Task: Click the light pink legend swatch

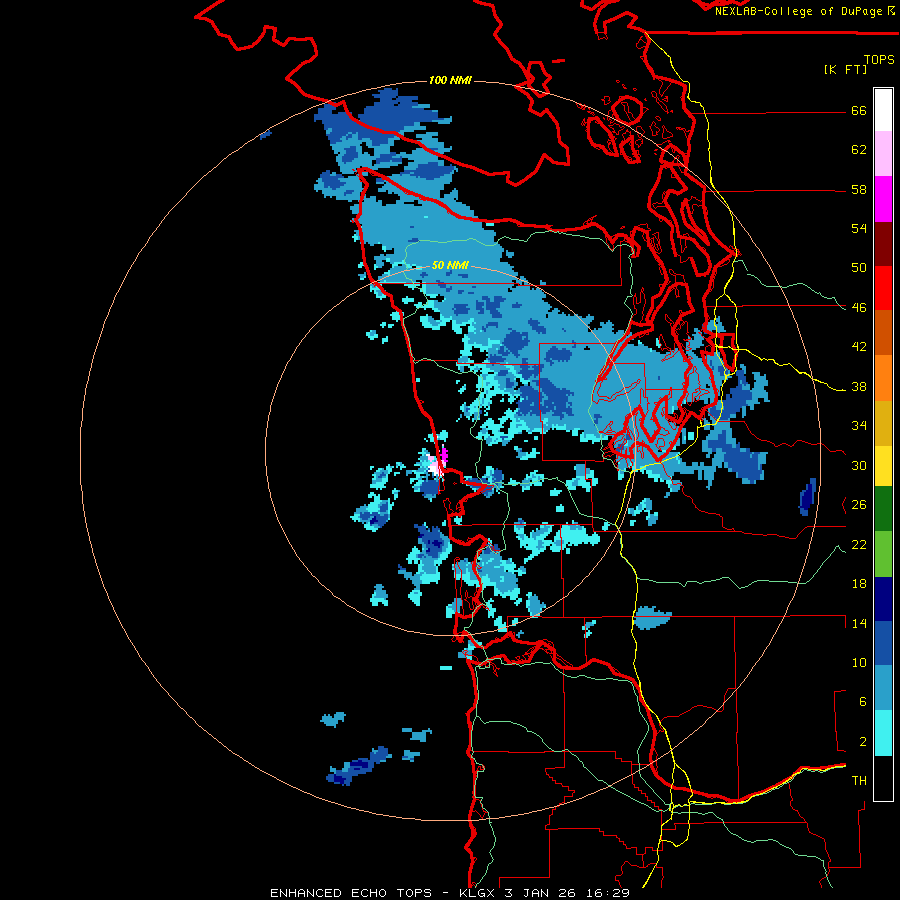Action: [x=883, y=153]
